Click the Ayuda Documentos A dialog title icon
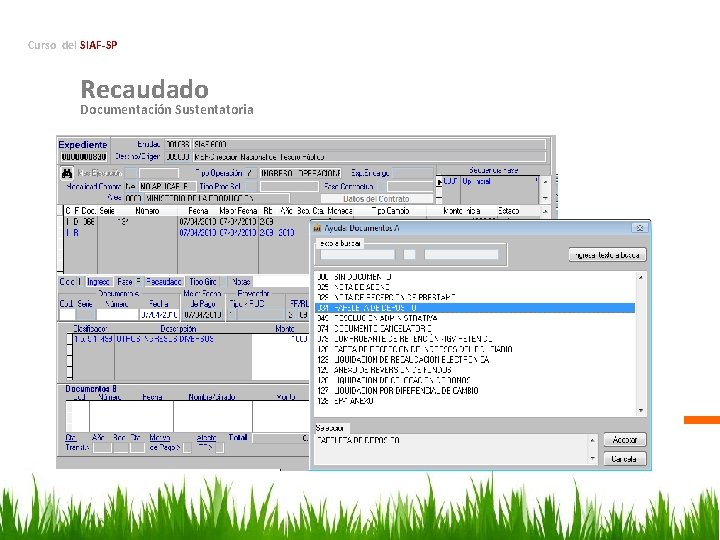This screenshot has width=720, height=540. 317,228
